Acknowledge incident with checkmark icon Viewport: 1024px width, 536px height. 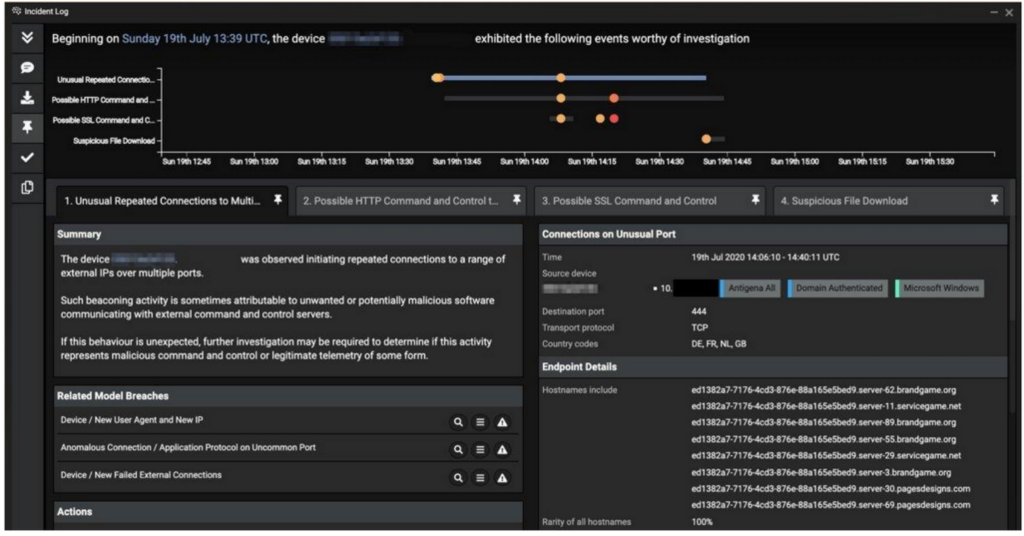pyautogui.click(x=27, y=157)
